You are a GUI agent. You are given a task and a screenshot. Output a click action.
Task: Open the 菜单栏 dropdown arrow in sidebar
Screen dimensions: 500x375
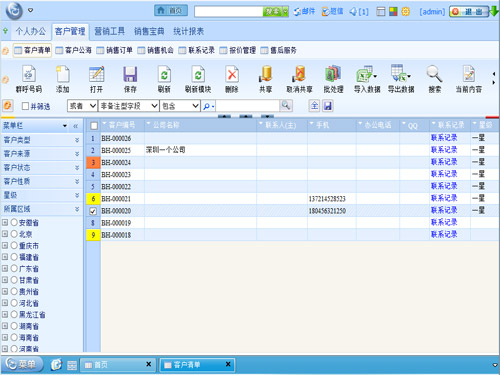65,126
